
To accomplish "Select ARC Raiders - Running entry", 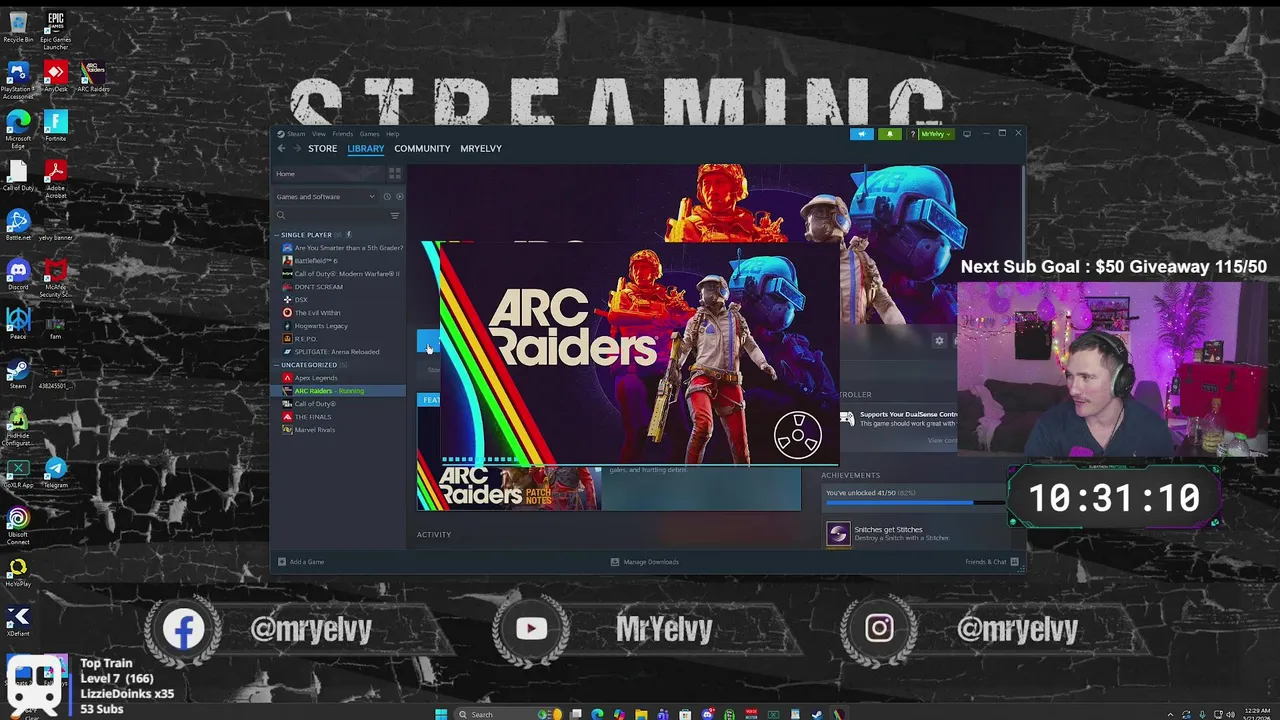I will coord(340,391).
